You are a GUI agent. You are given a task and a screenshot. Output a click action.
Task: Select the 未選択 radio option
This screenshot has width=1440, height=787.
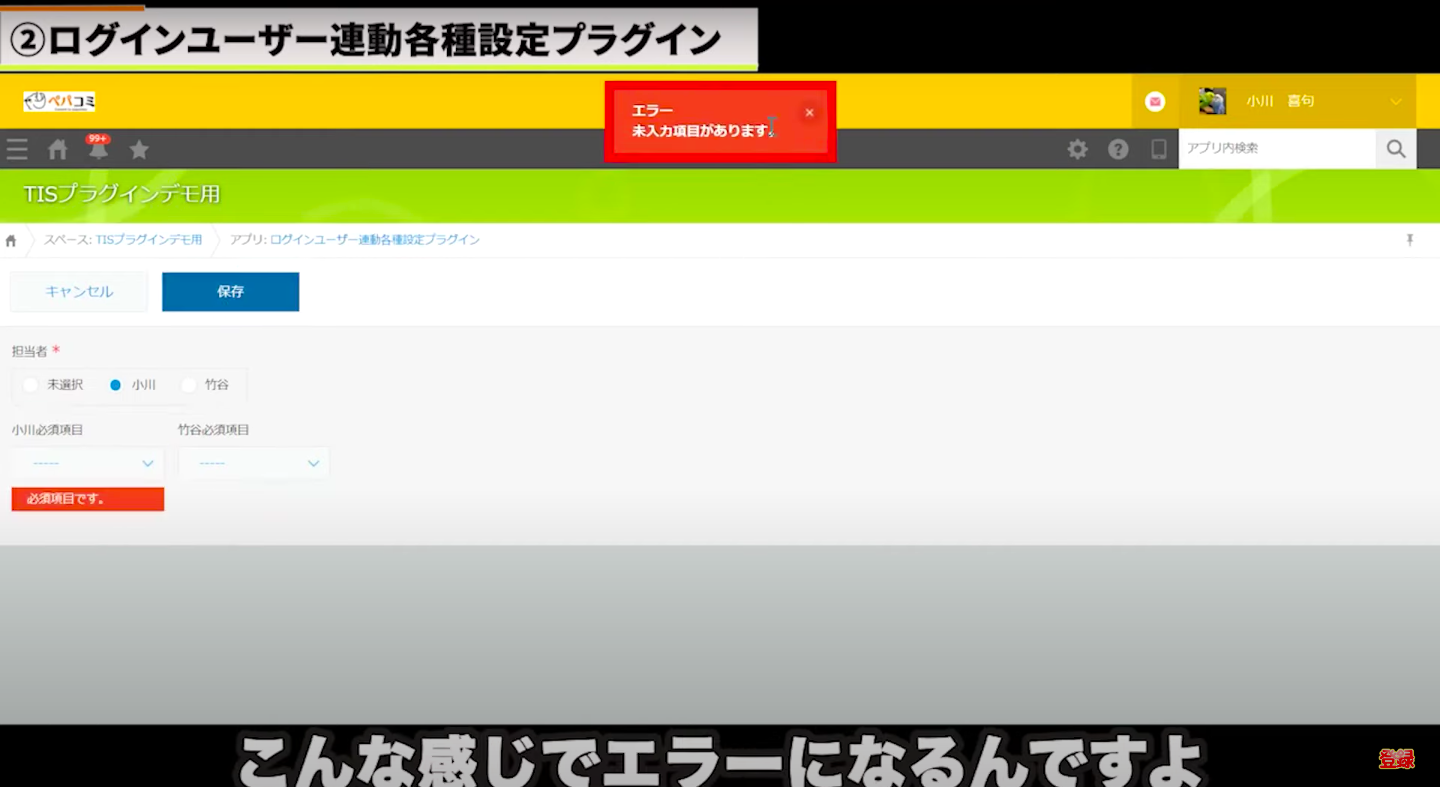click(x=31, y=385)
